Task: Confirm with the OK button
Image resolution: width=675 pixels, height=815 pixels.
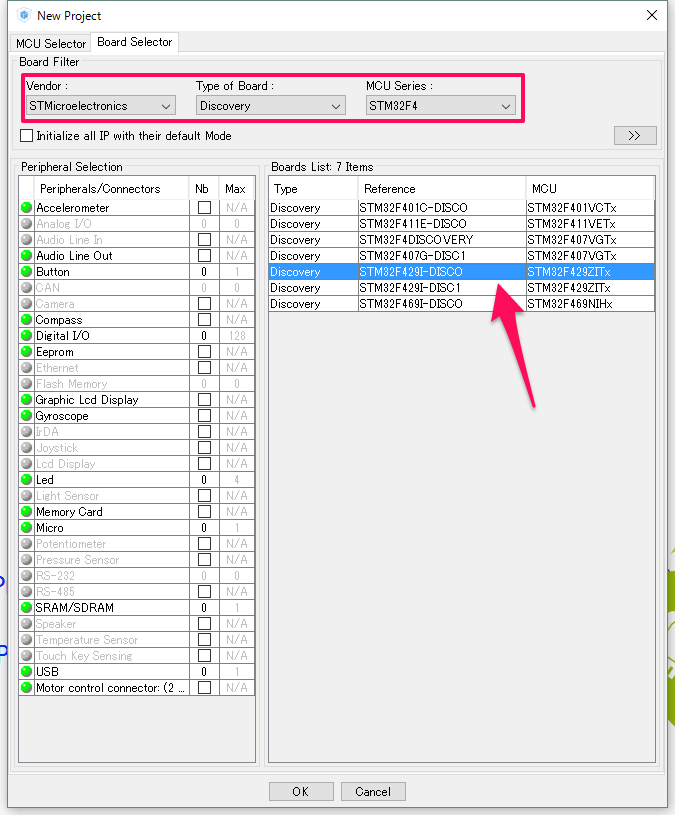Action: 301,792
